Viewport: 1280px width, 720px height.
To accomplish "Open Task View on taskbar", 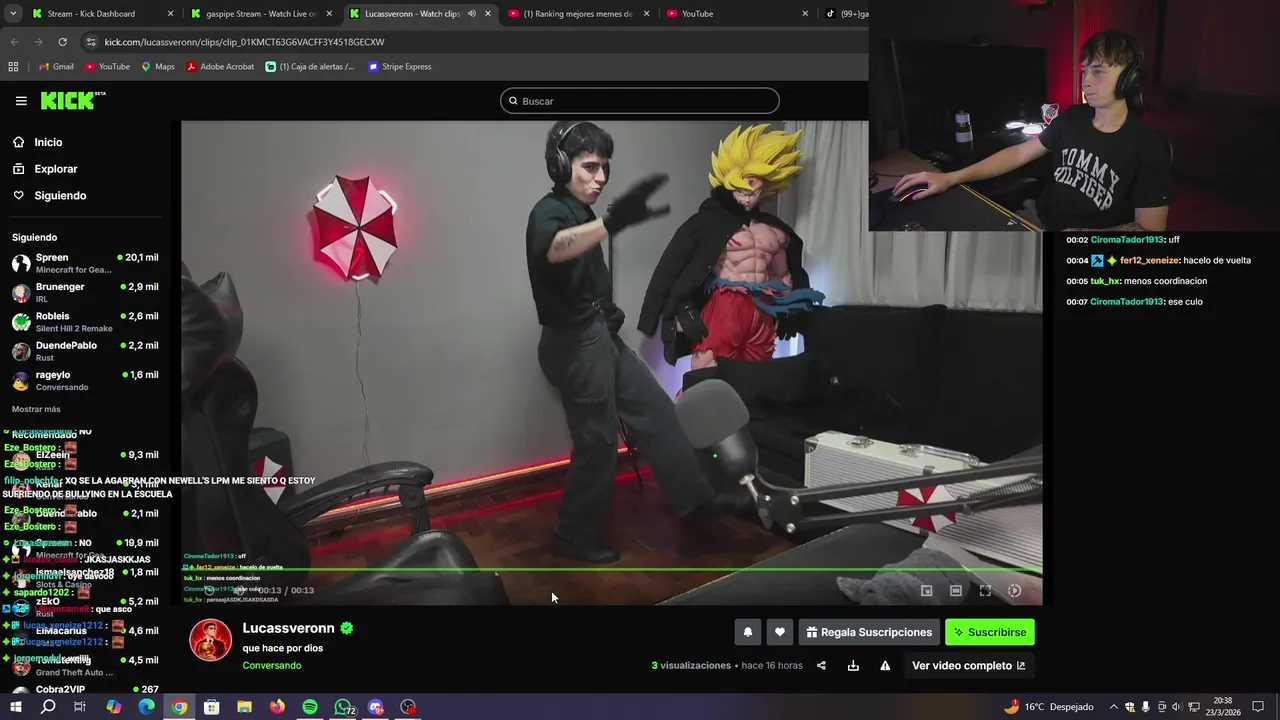I will tap(80, 707).
